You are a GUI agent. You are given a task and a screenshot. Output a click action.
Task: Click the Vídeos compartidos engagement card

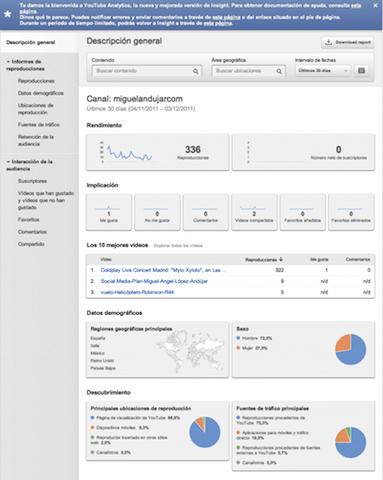click(254, 212)
